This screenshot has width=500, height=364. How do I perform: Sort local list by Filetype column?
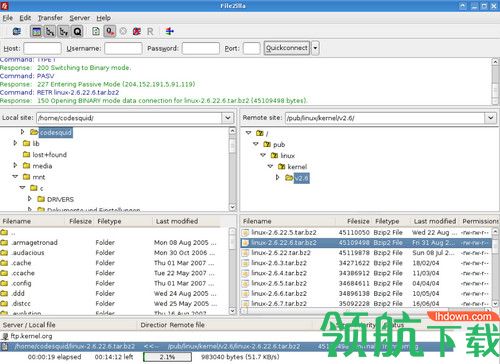pyautogui.click(x=123, y=221)
